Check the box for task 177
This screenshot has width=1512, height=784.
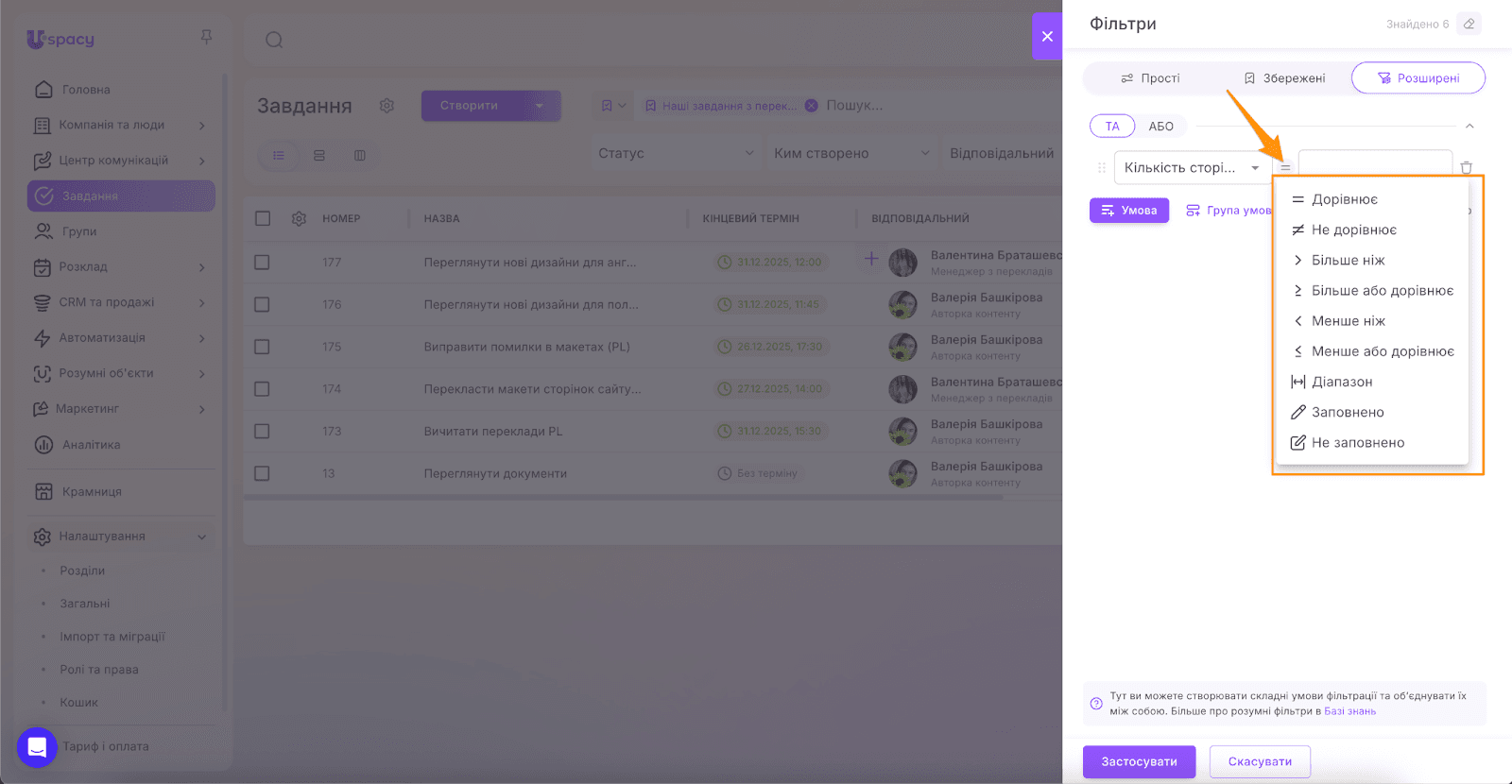click(262, 263)
